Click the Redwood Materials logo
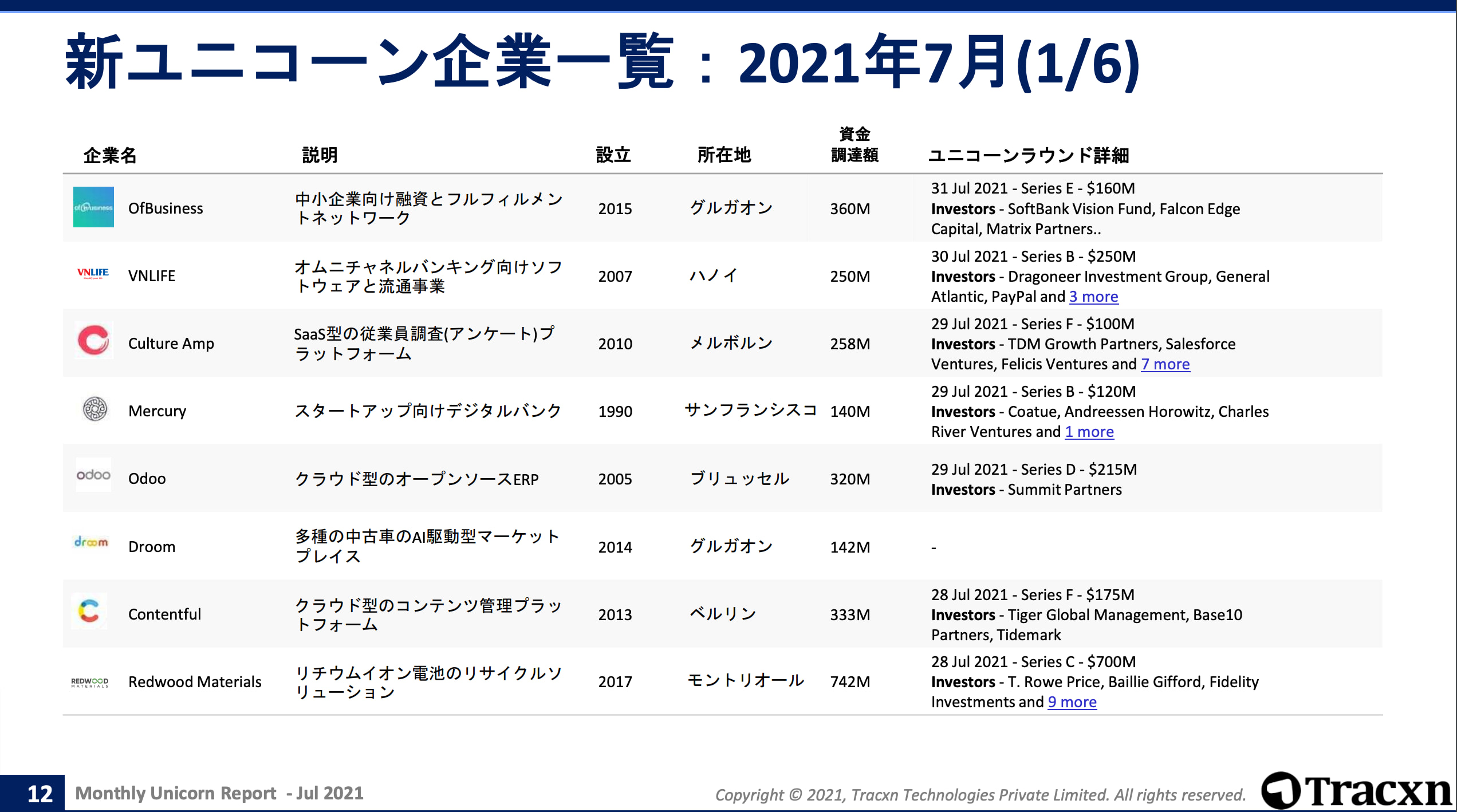 pyautogui.click(x=90, y=681)
